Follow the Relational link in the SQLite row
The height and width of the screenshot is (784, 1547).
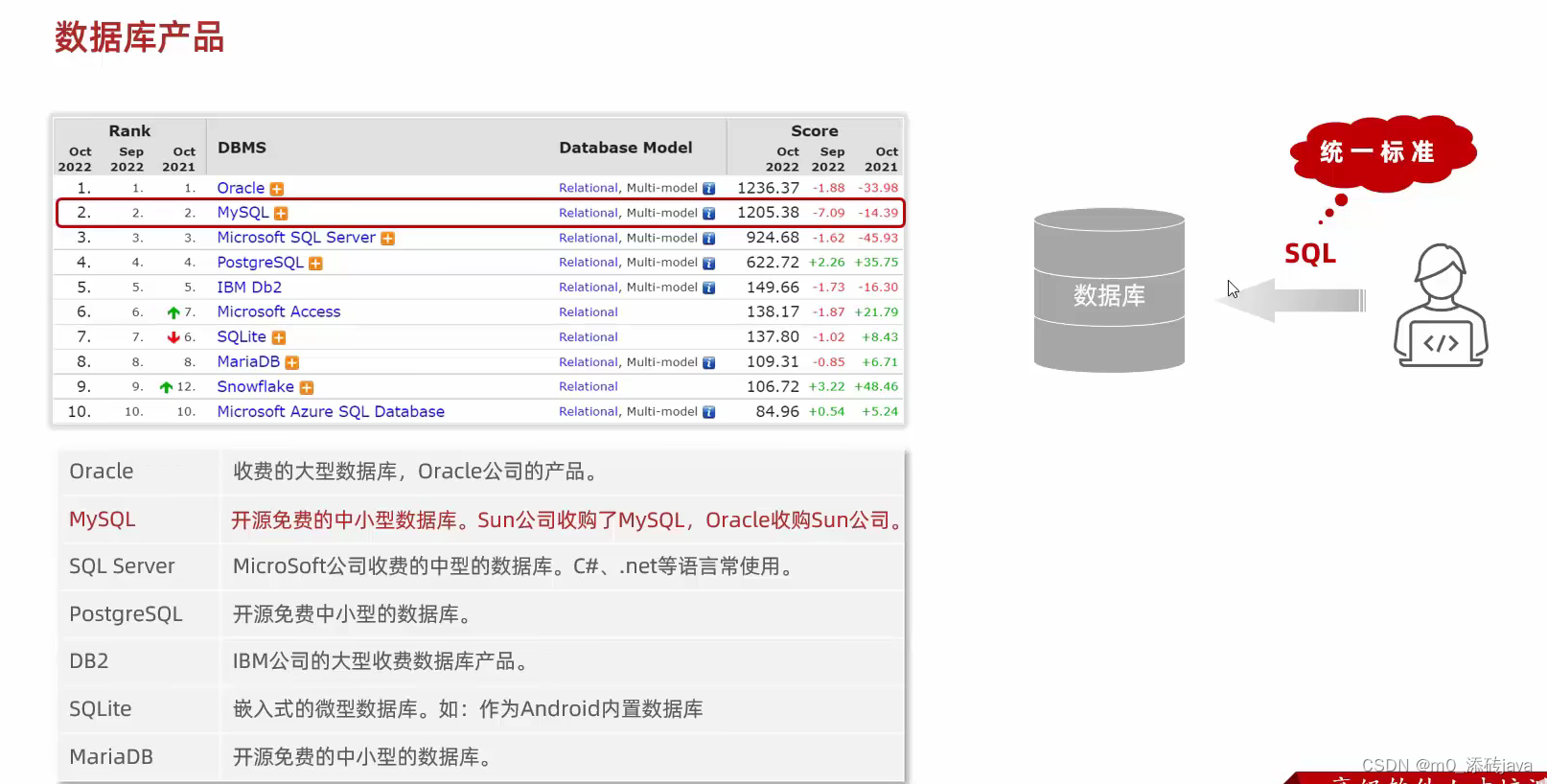coord(589,337)
